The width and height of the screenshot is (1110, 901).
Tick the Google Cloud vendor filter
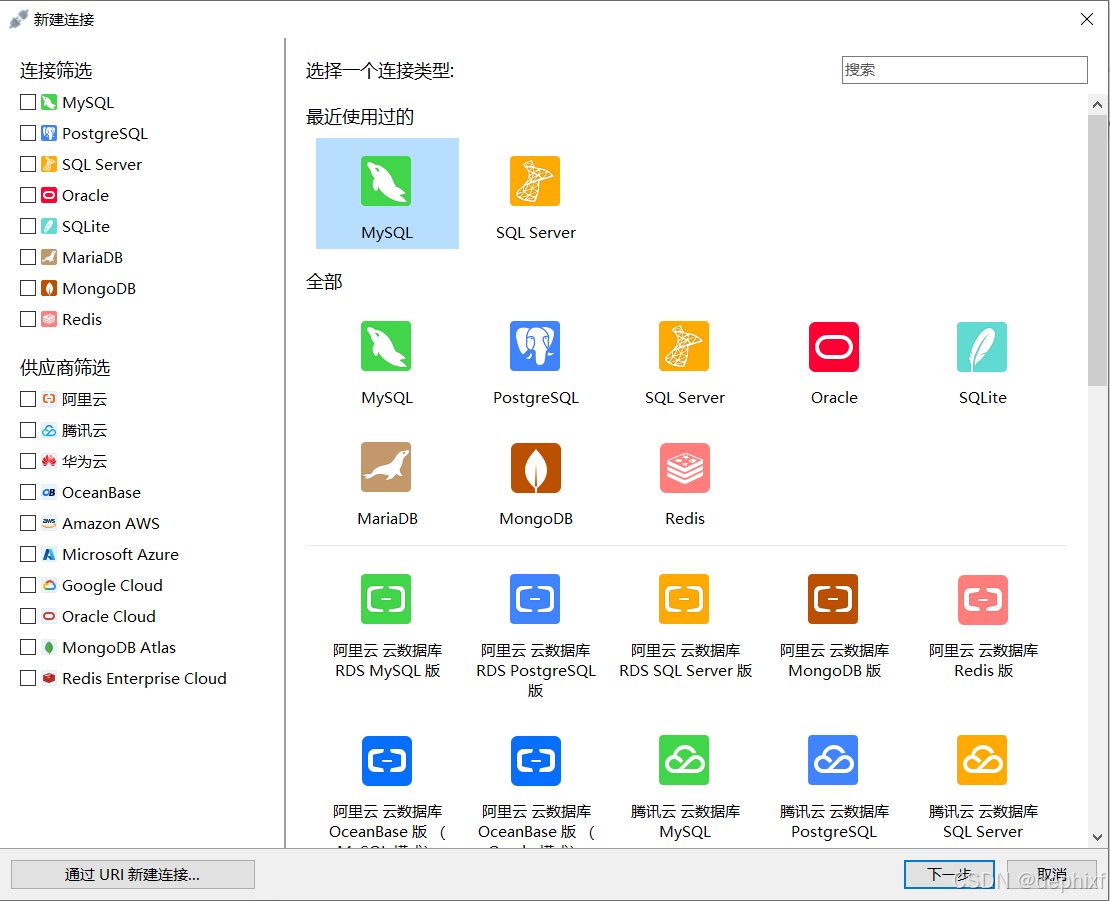coord(28,585)
